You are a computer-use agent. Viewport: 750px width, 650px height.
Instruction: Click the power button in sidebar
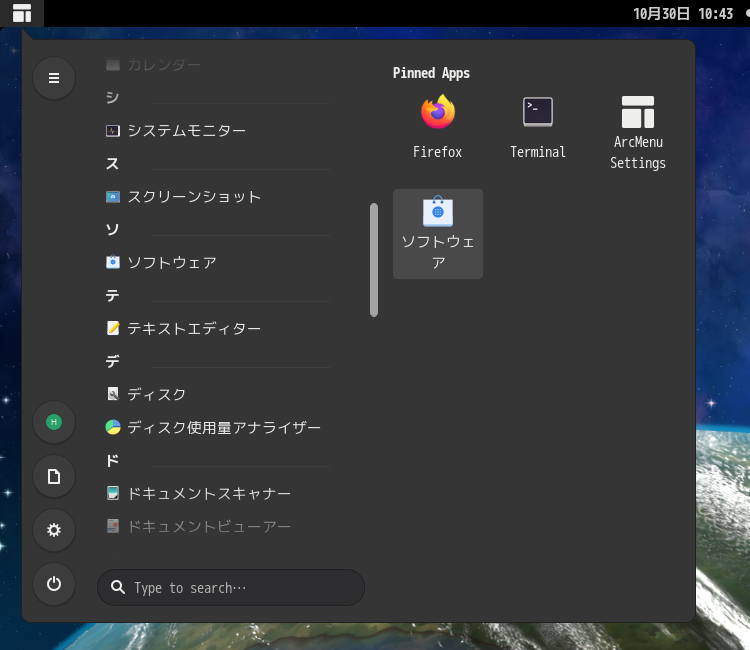pos(54,584)
